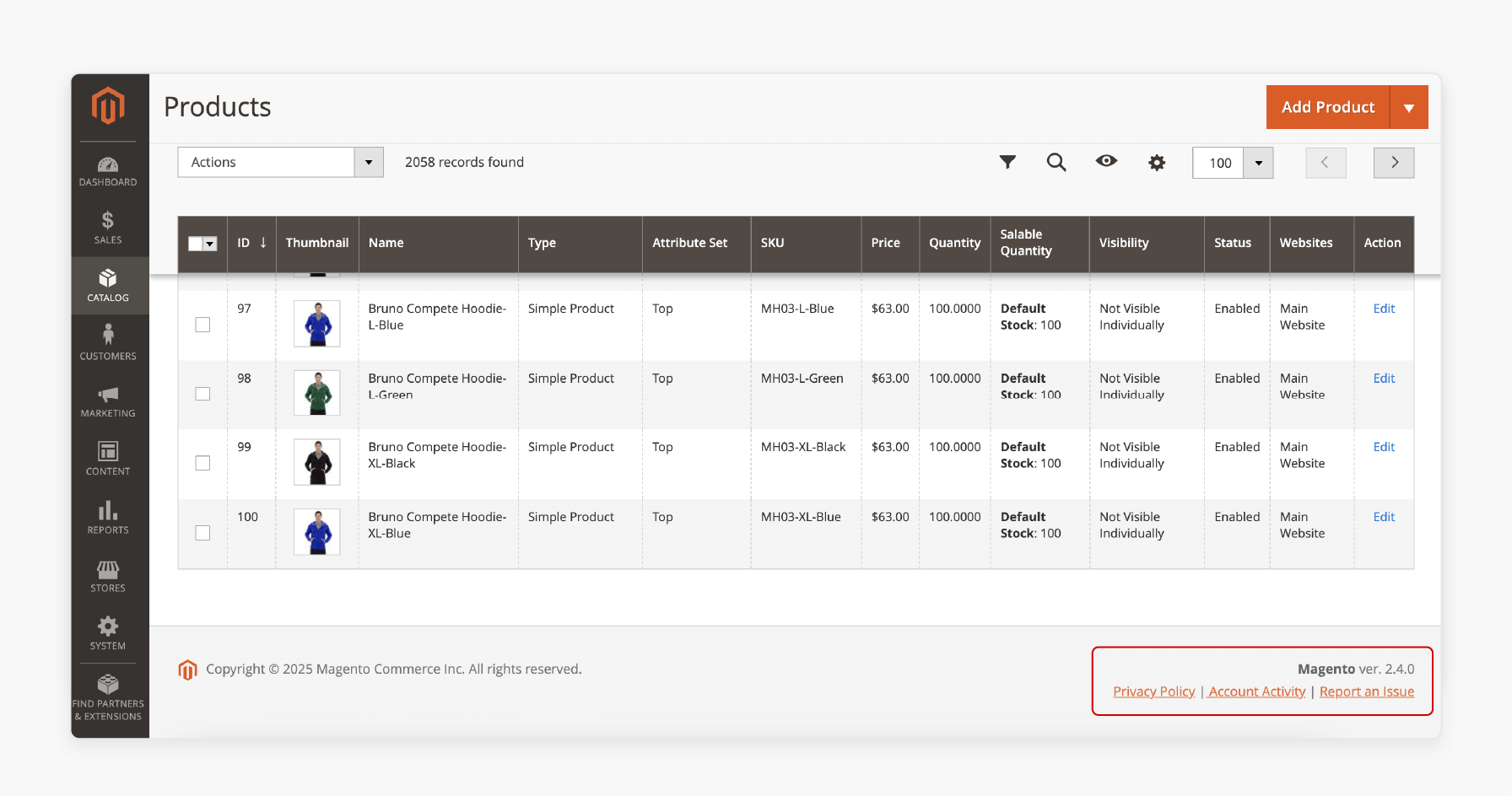The width and height of the screenshot is (1512, 796).
Task: Open the Marketing menu
Action: tap(108, 401)
